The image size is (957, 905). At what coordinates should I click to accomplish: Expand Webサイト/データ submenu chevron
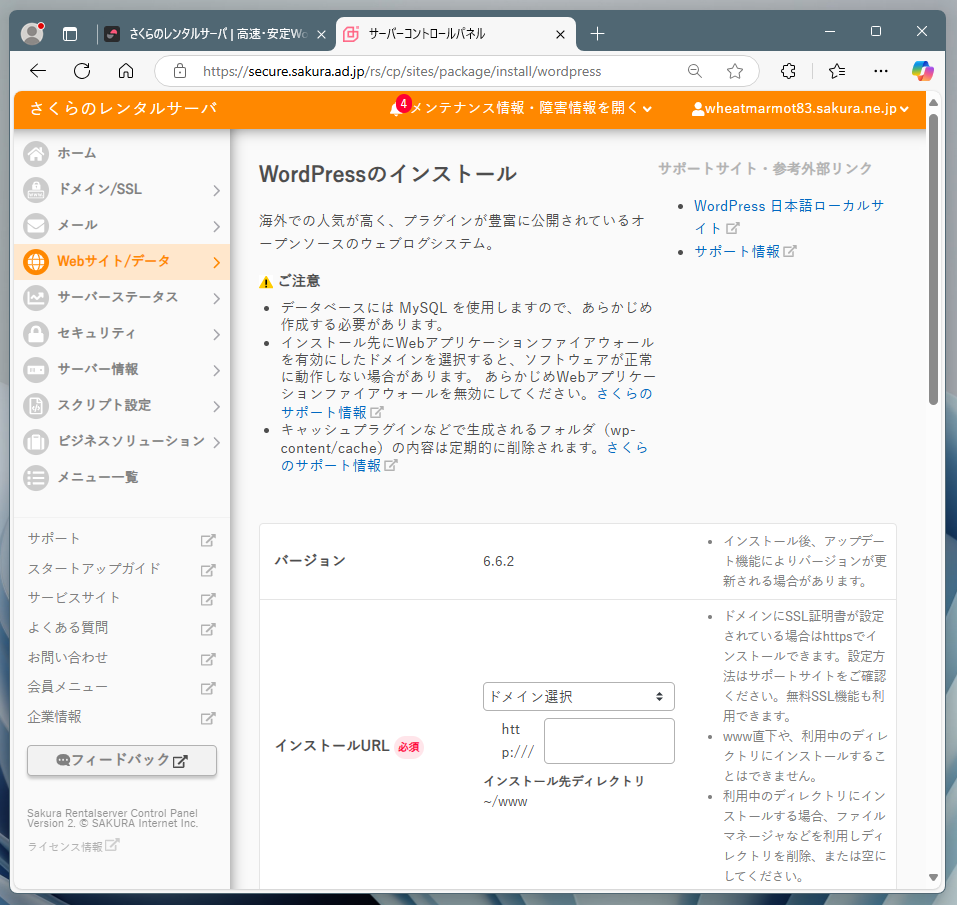(x=217, y=262)
